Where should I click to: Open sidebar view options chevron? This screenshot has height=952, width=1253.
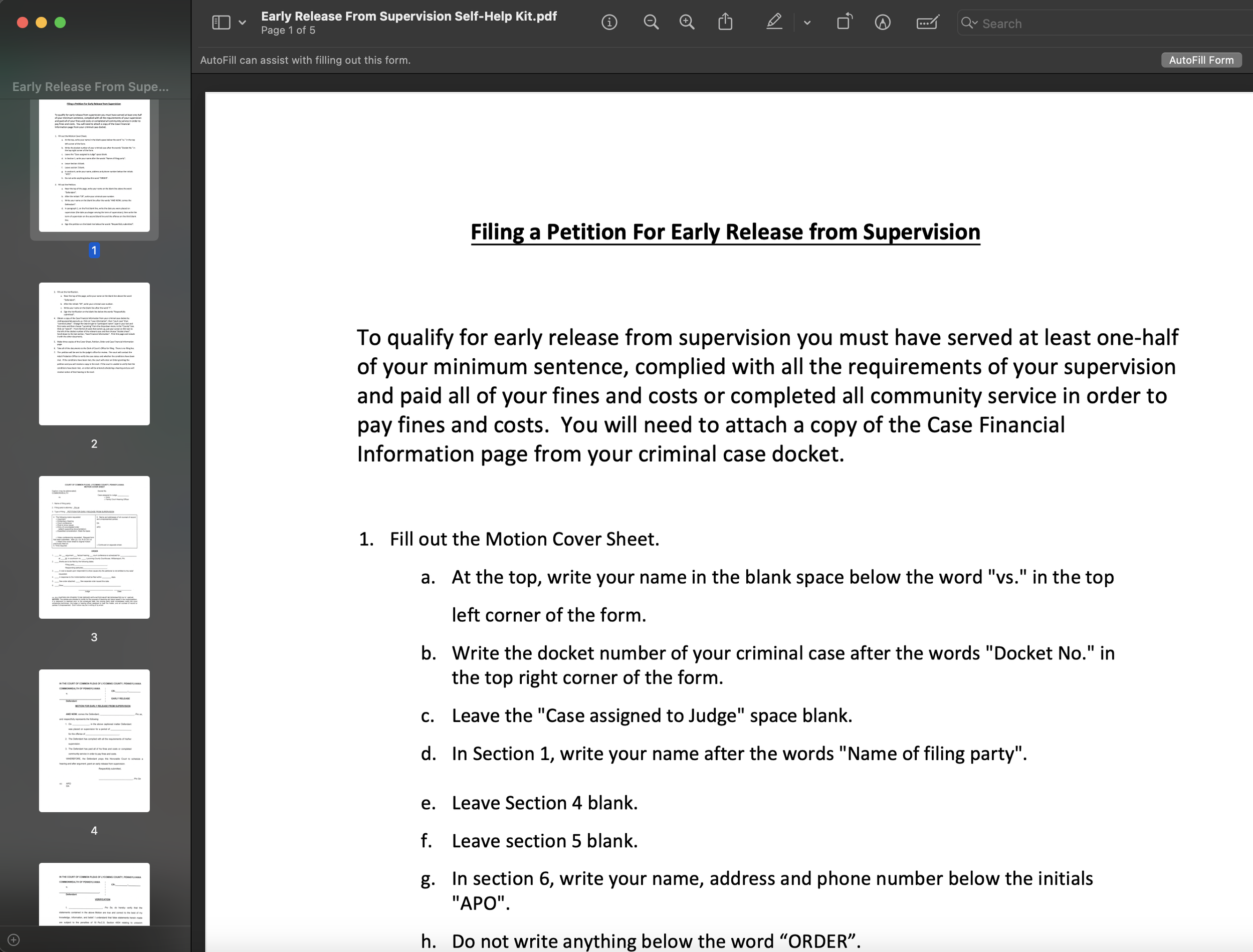click(243, 23)
